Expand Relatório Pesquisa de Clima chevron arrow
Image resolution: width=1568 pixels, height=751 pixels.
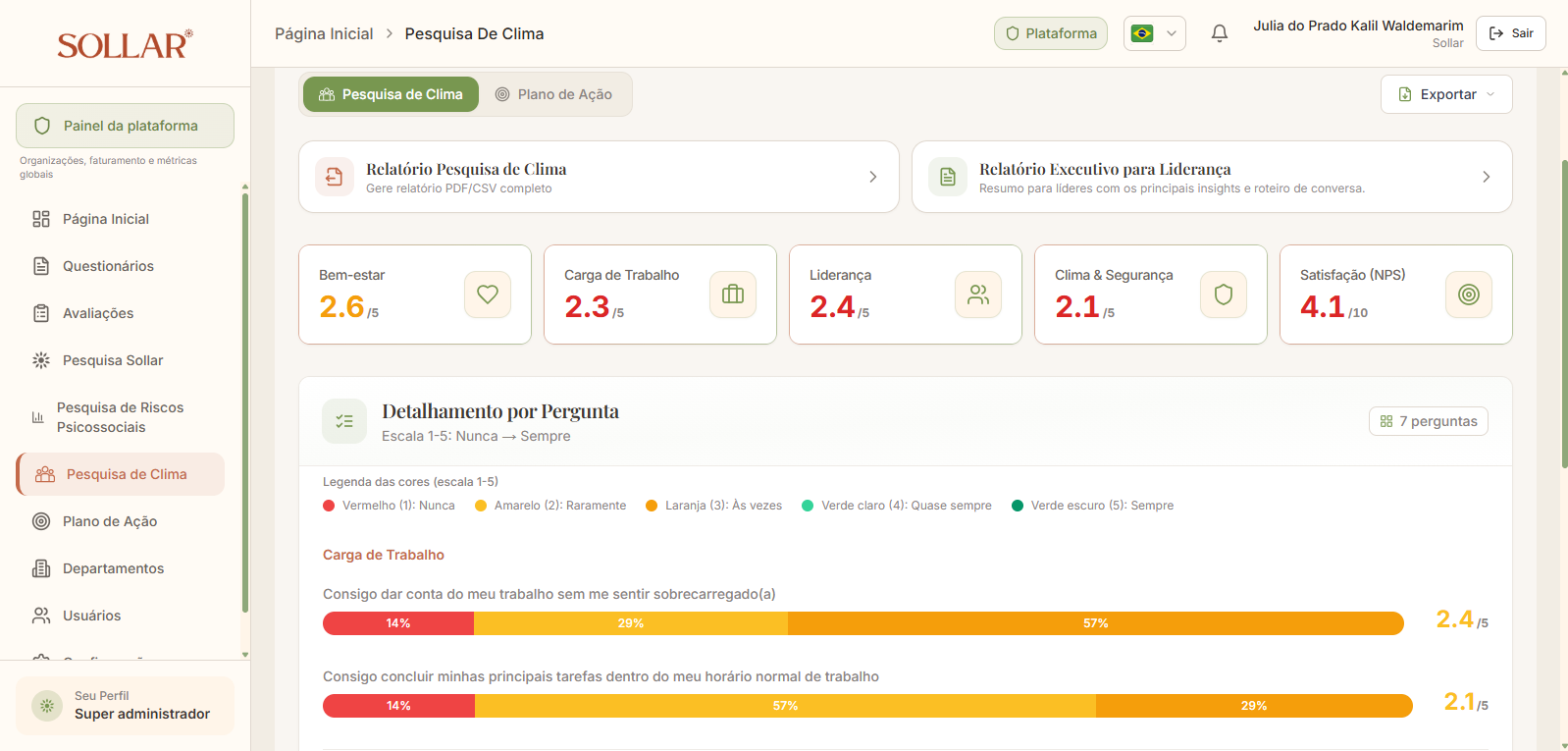[x=873, y=177]
